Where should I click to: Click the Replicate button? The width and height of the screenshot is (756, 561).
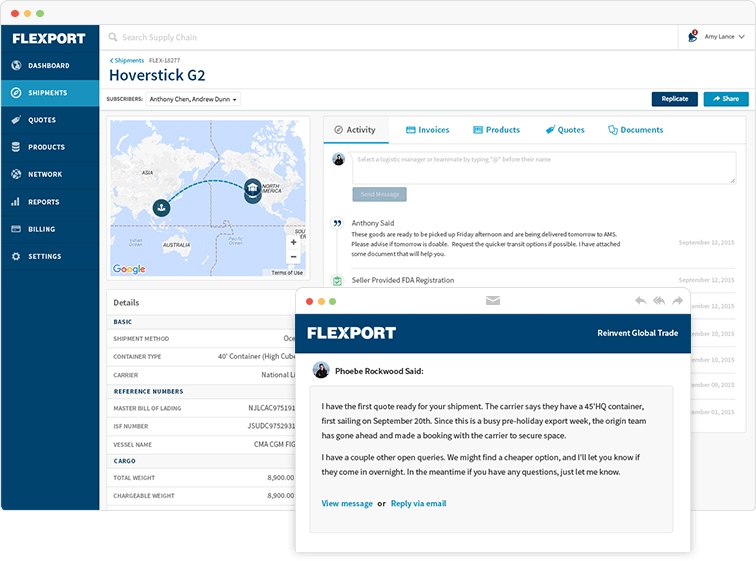675,99
